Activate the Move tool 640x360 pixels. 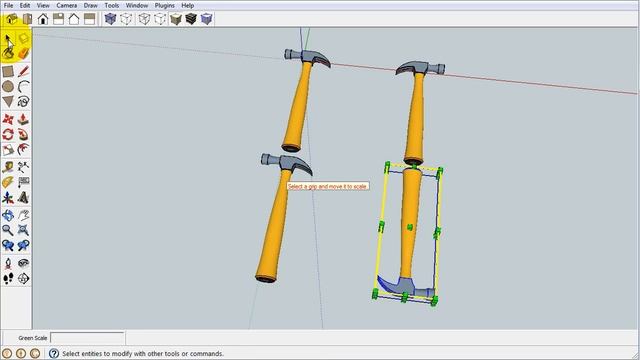(x=8, y=119)
